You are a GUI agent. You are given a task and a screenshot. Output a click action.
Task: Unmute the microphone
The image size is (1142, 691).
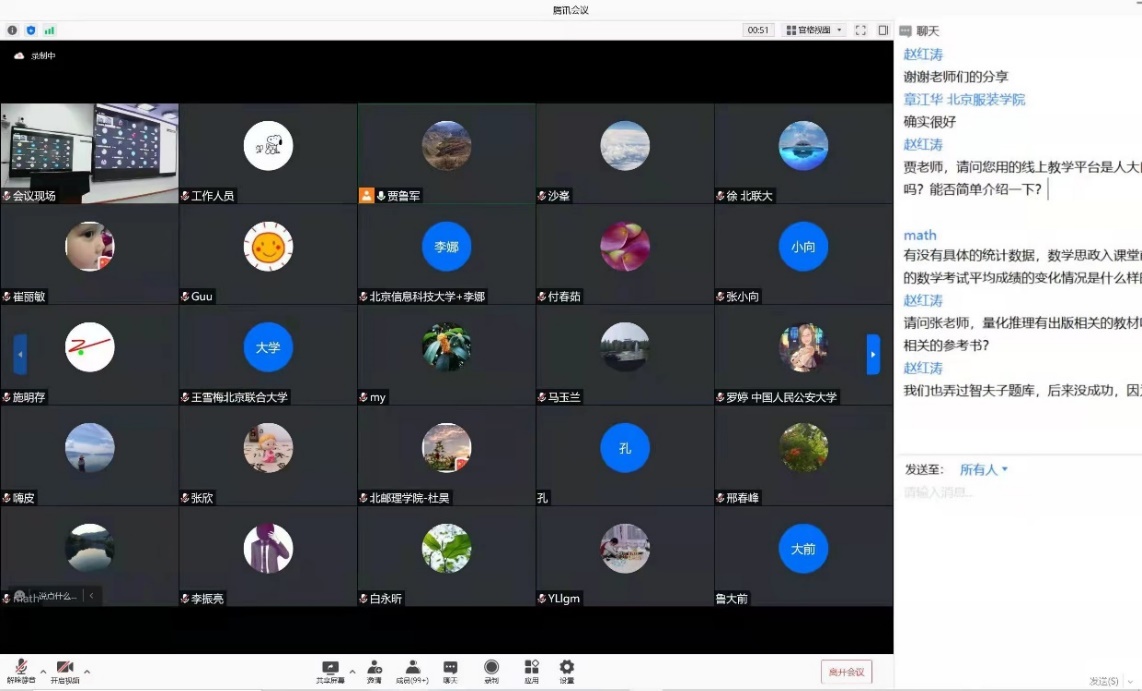21,668
